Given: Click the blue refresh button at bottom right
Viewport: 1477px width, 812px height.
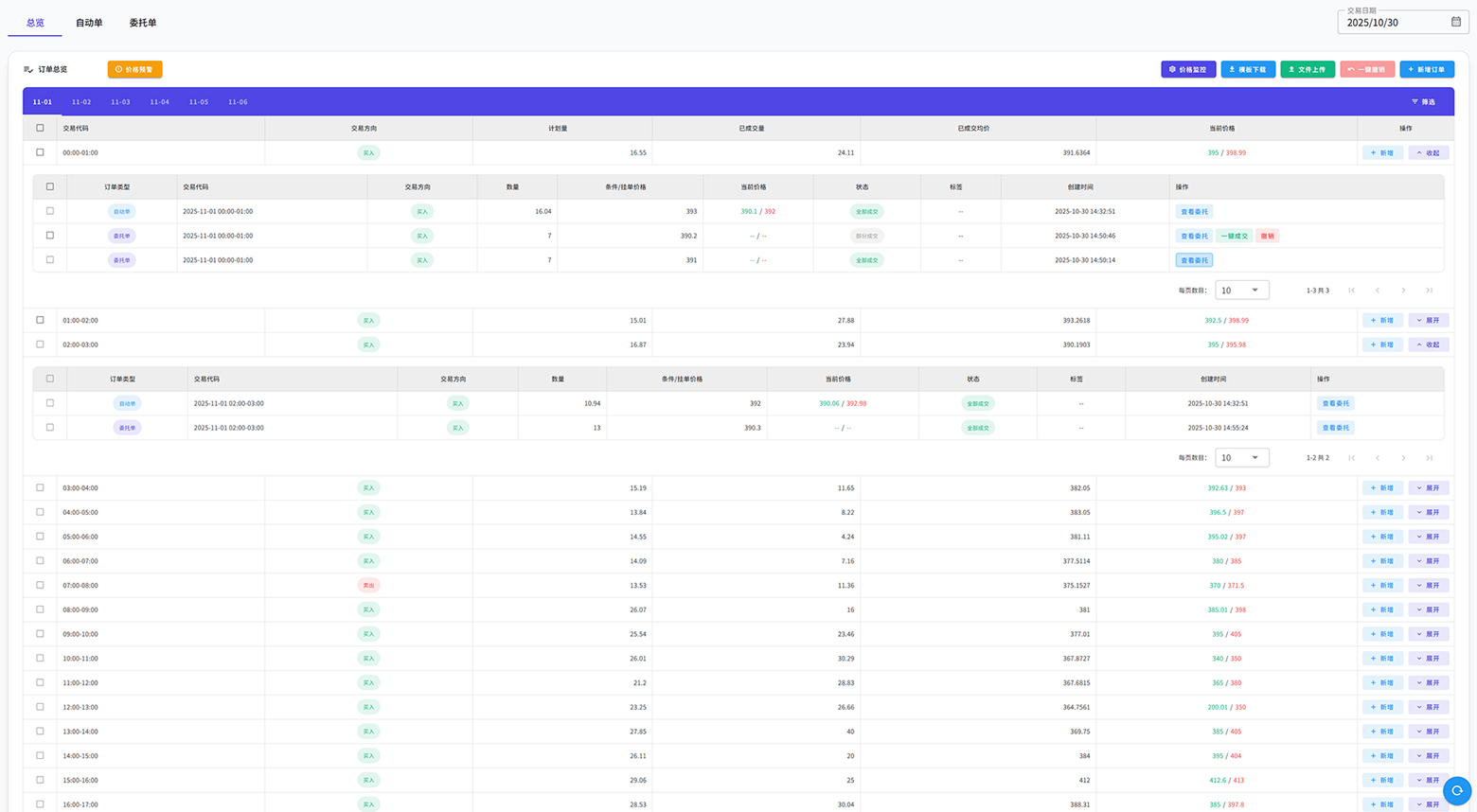Looking at the screenshot, I should pyautogui.click(x=1456, y=790).
